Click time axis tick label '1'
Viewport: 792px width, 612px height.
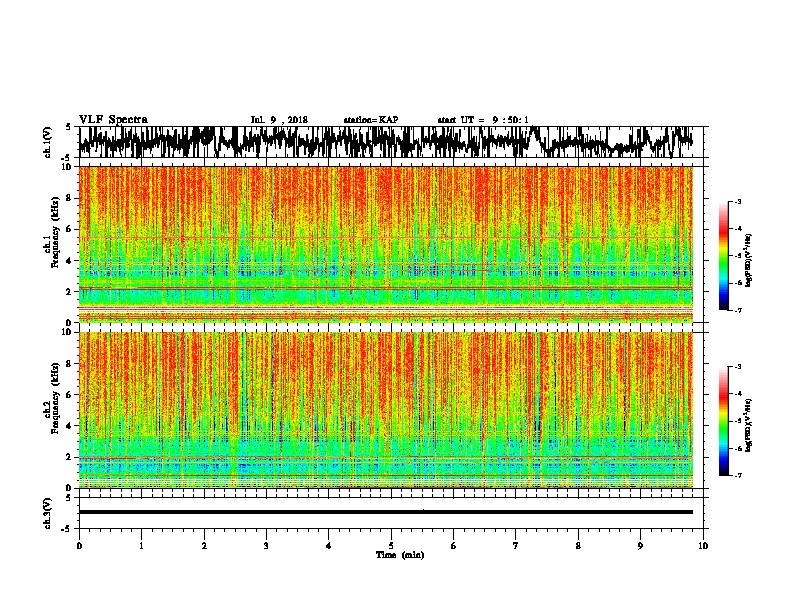(x=141, y=546)
